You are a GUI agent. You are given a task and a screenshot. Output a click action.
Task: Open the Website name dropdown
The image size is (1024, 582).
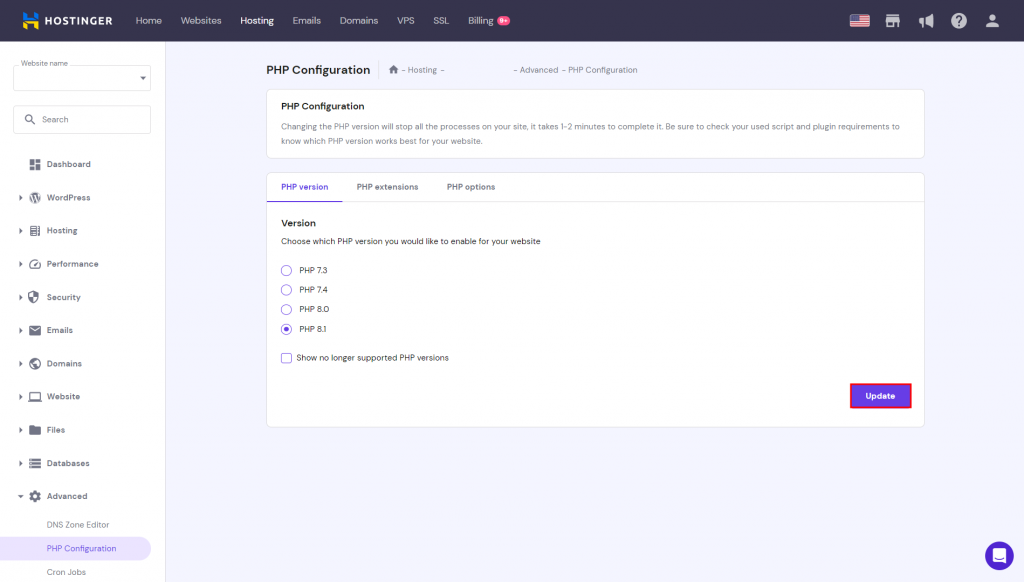pyautogui.click(x=81, y=78)
